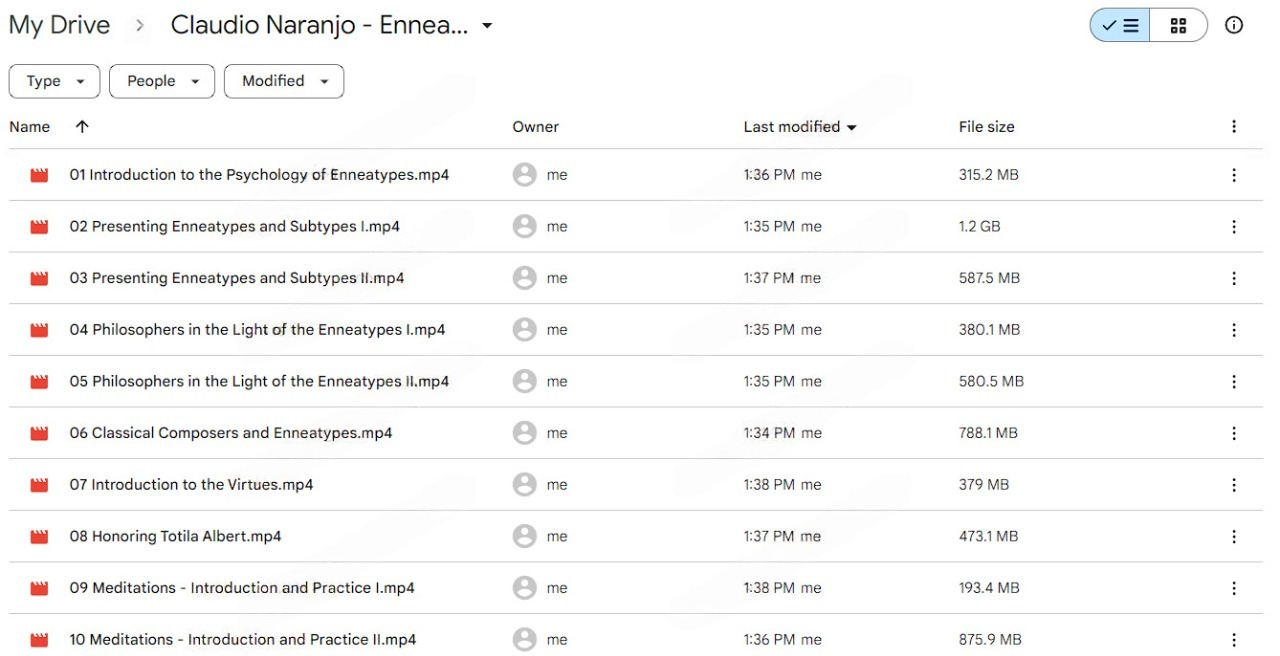This screenshot has height=656, width=1280.
Task: Click the File size column header
Action: [986, 127]
